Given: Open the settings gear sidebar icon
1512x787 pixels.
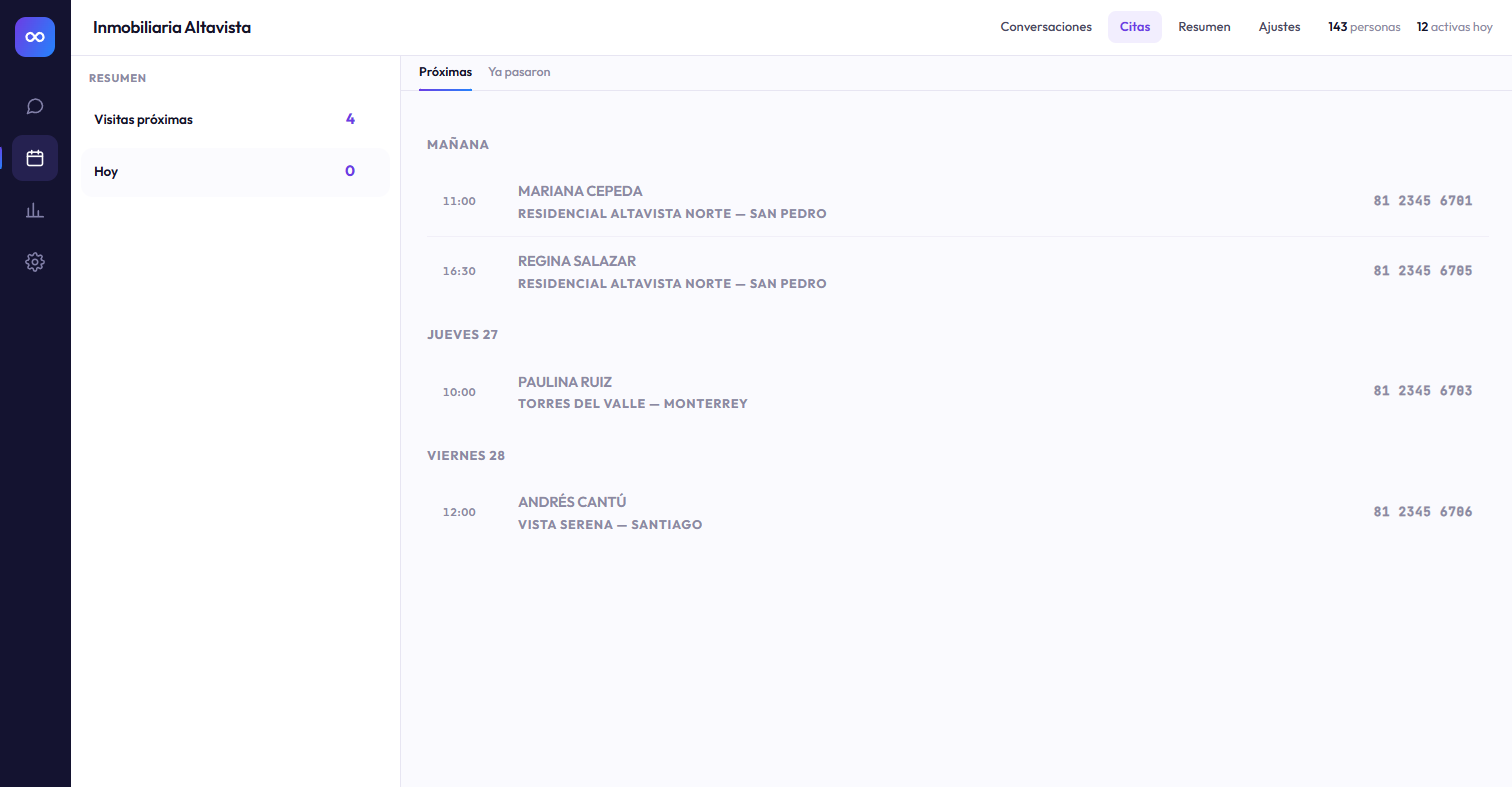Looking at the screenshot, I should (35, 262).
